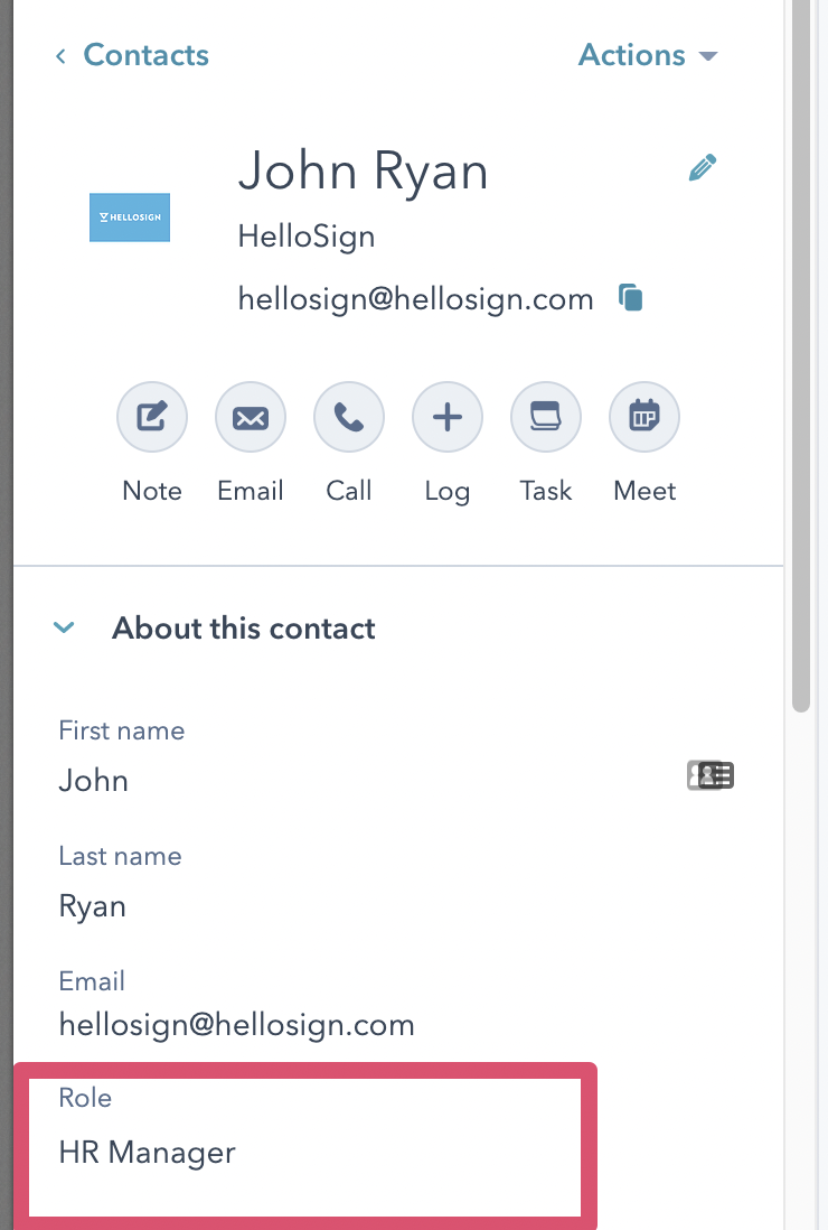The image size is (828, 1230).
Task: Click the HelloSign company name
Action: 306,237
